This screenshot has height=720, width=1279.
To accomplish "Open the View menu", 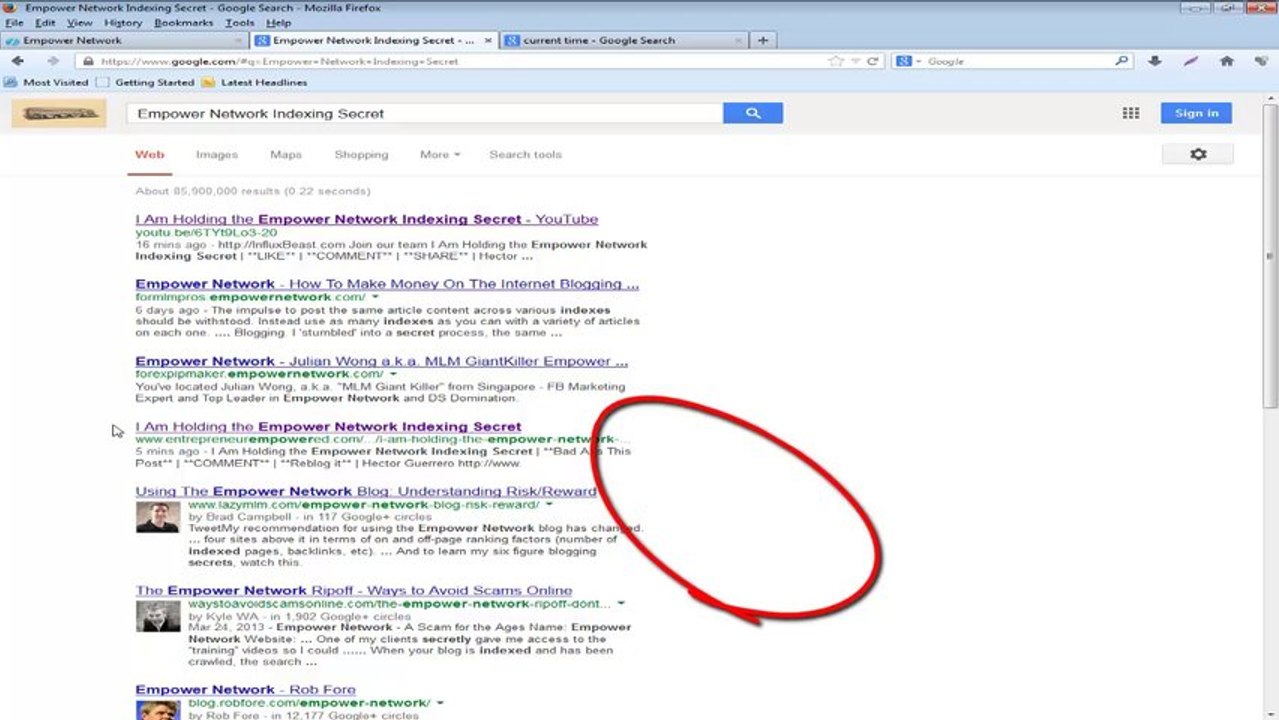I will (80, 23).
